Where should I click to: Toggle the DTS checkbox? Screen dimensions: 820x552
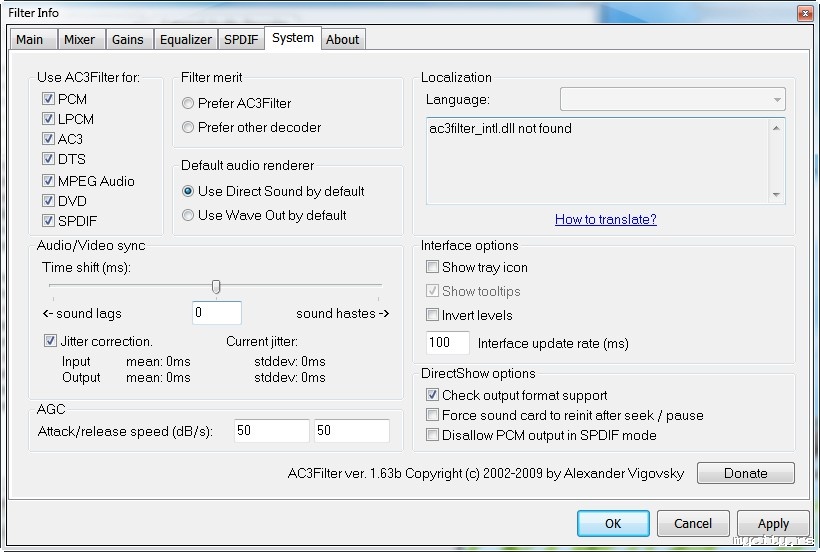pos(48,158)
